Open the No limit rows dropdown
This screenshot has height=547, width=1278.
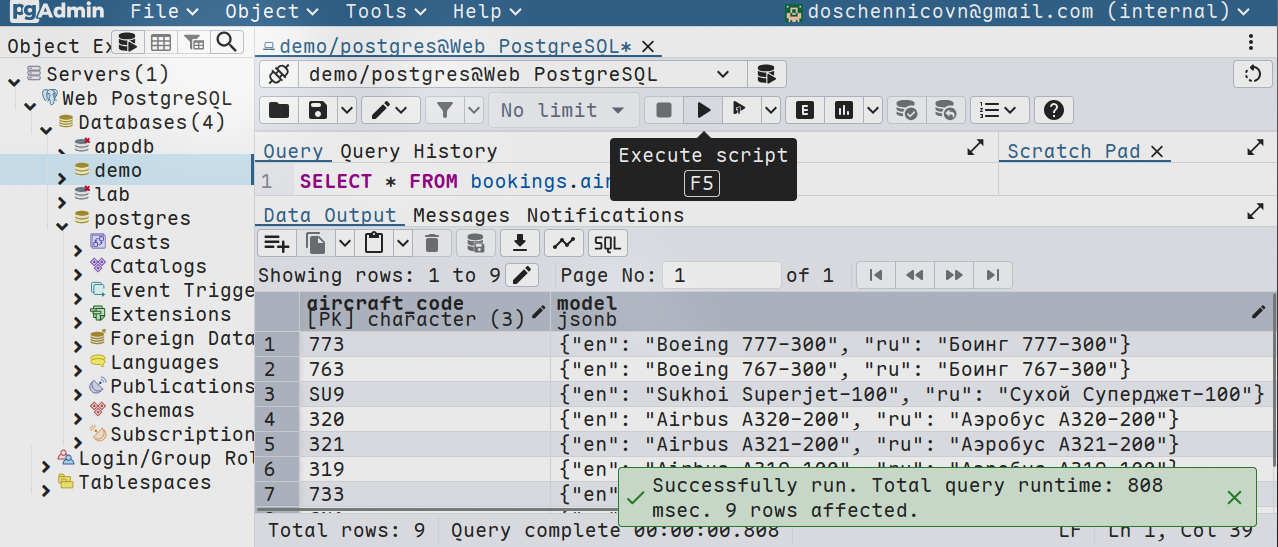[563, 110]
